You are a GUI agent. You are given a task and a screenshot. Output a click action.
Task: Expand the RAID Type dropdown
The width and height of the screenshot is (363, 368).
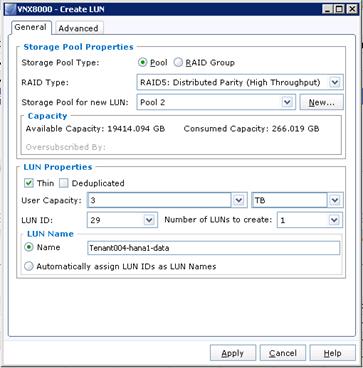click(x=335, y=82)
